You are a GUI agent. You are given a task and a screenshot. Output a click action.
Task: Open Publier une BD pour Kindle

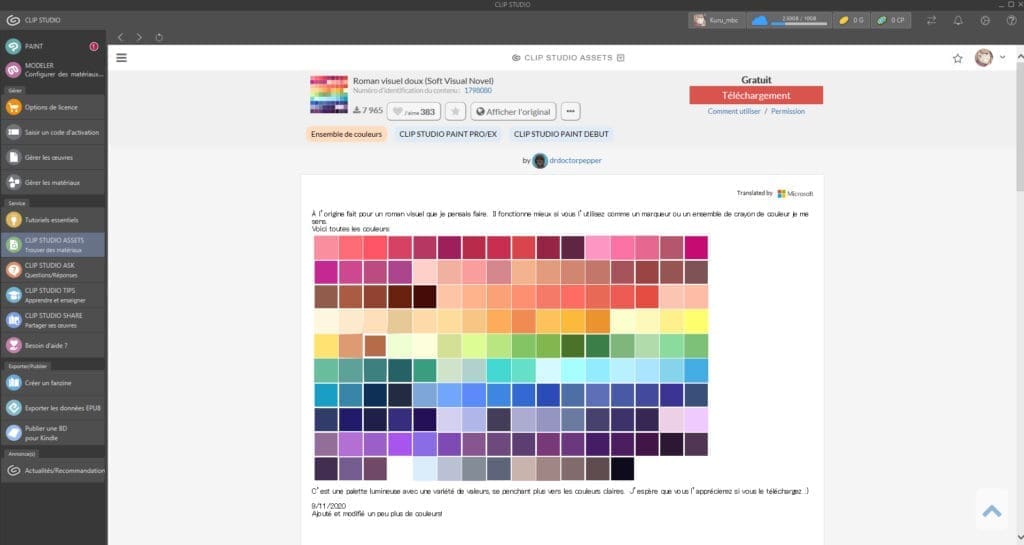click(52, 433)
